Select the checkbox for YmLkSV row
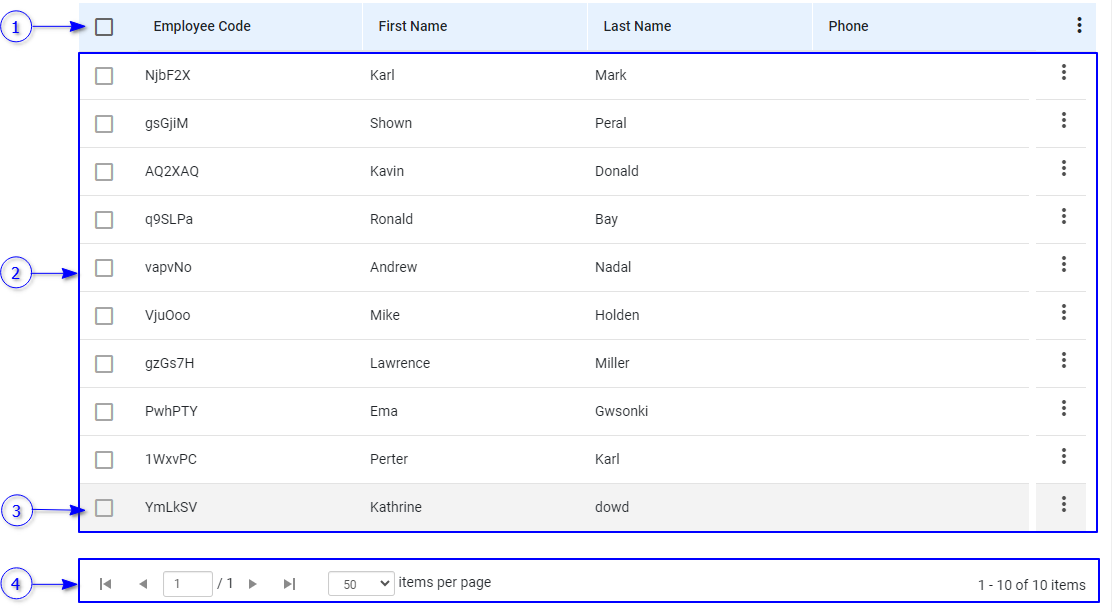The height and width of the screenshot is (612, 1112). tap(104, 508)
